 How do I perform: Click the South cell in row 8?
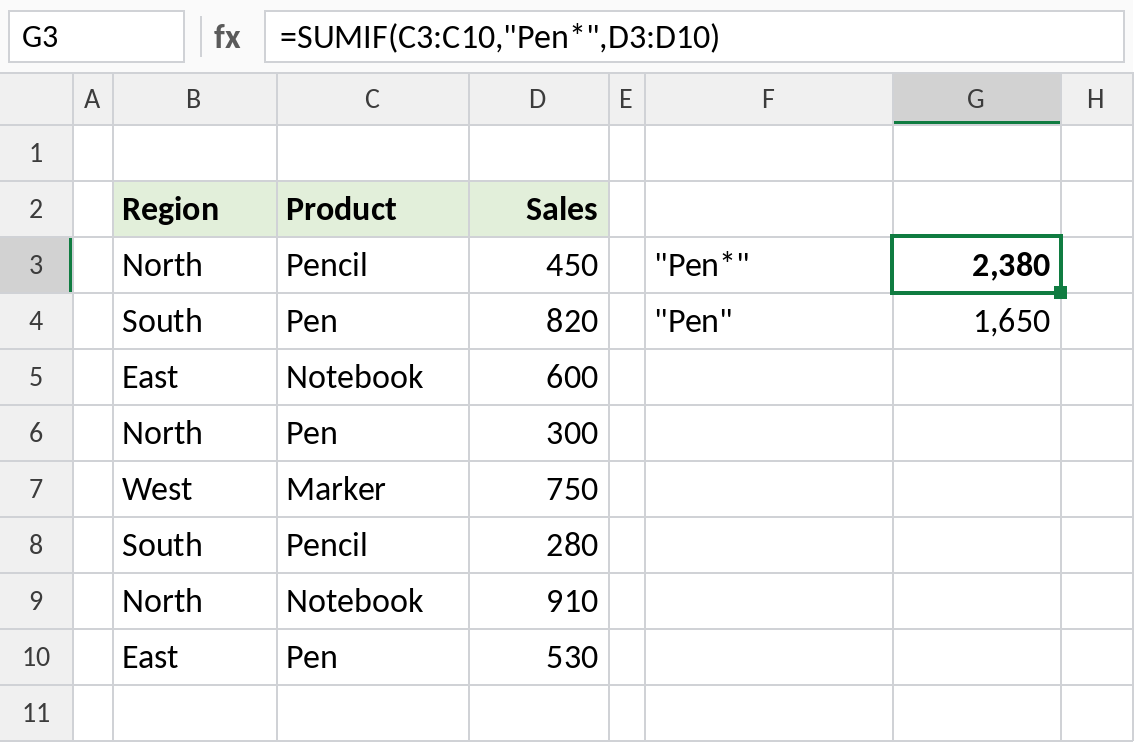click(195, 545)
